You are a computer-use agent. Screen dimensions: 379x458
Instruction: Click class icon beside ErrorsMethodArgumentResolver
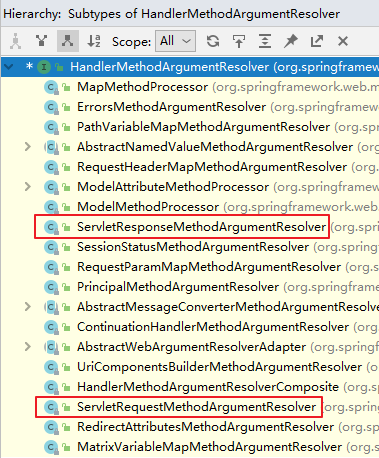(x=51, y=107)
